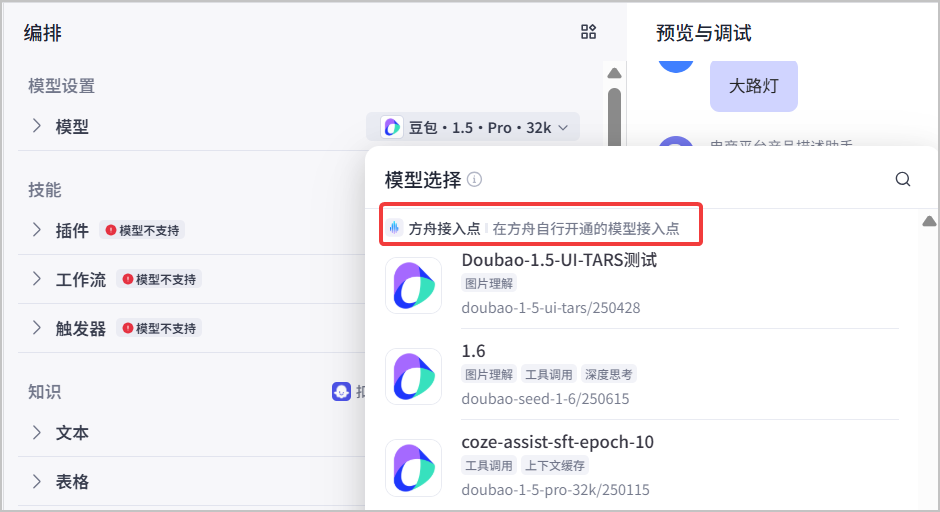Click the 1.6 model logo icon
This screenshot has width=940, height=512.
[x=414, y=377]
